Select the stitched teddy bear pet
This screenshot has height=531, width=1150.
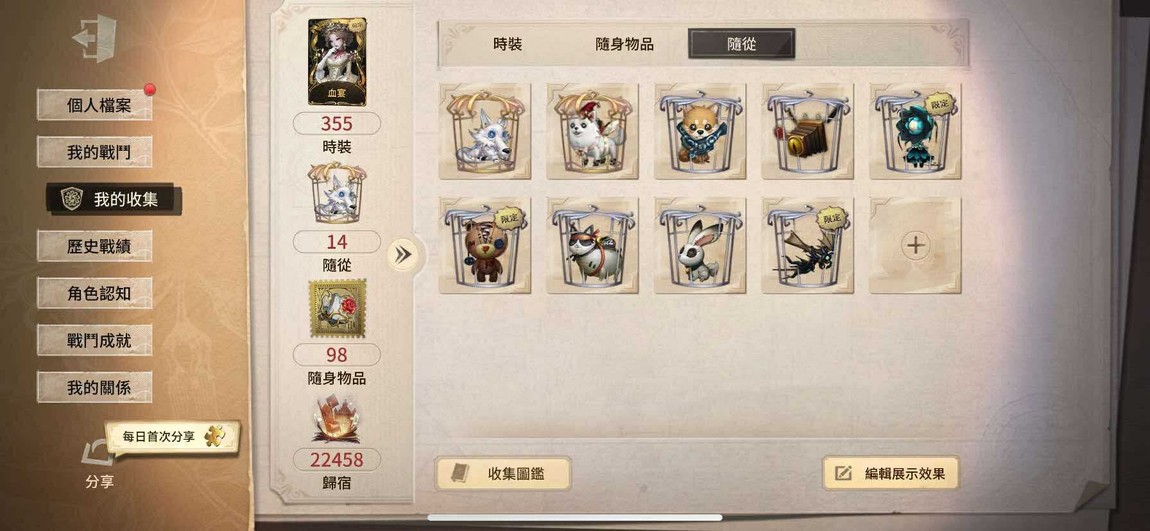(485, 245)
